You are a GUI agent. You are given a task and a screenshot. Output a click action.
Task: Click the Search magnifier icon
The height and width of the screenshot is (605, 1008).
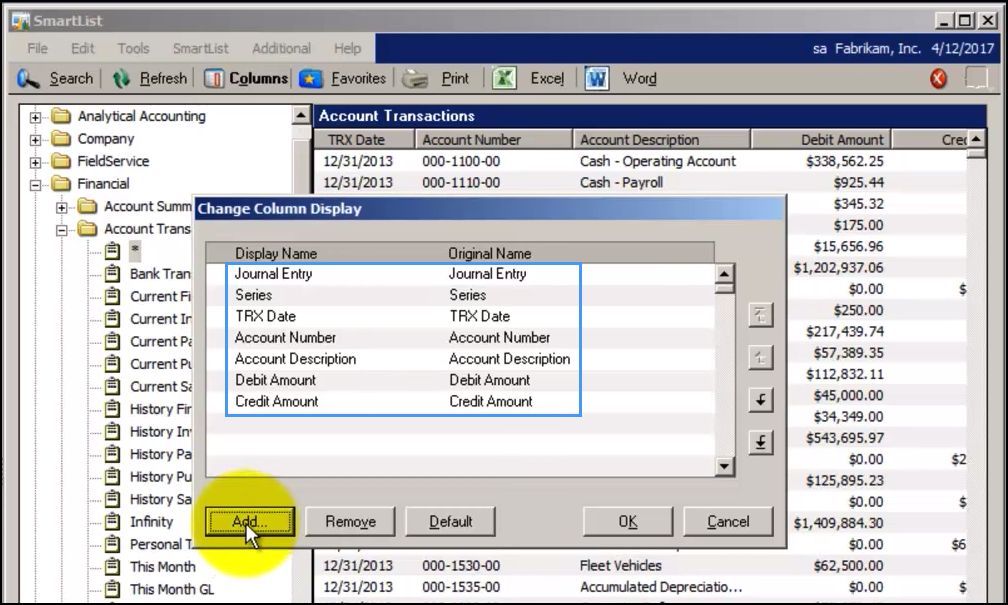[x=28, y=78]
